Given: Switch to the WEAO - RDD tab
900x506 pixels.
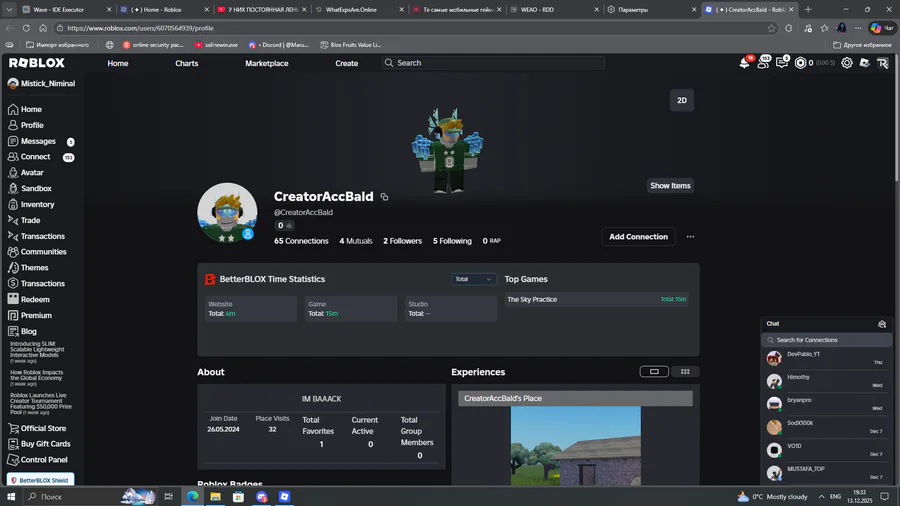Looking at the screenshot, I should [554, 10].
